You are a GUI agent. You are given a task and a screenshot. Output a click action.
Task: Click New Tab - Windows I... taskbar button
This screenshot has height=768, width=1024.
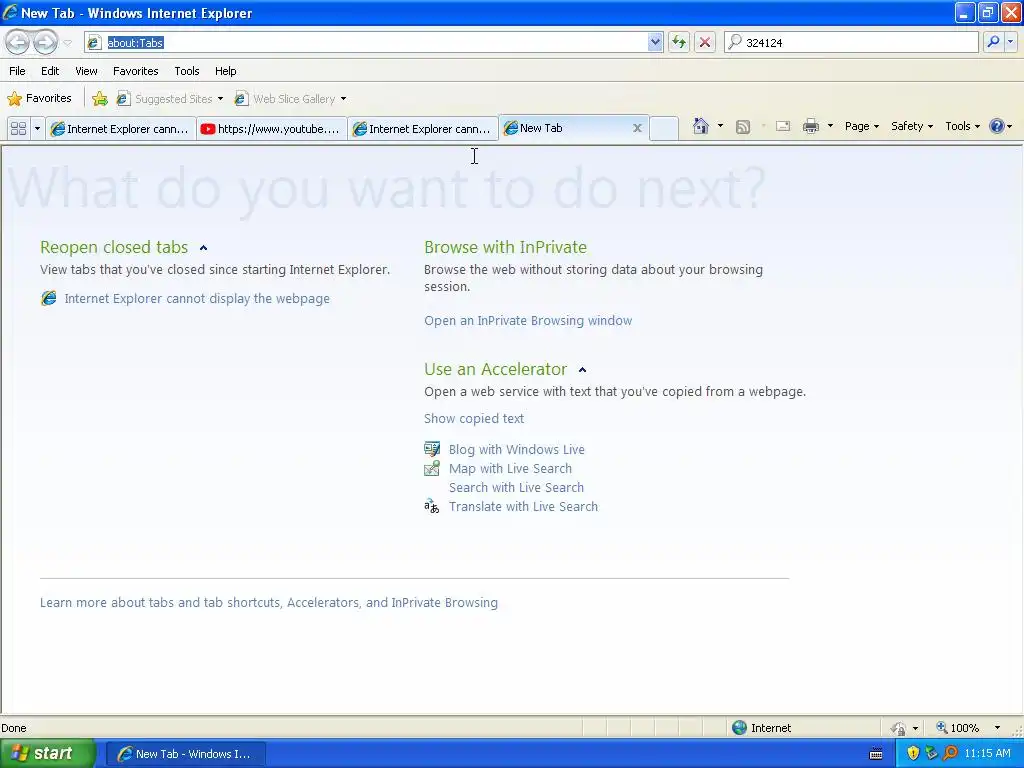point(185,754)
